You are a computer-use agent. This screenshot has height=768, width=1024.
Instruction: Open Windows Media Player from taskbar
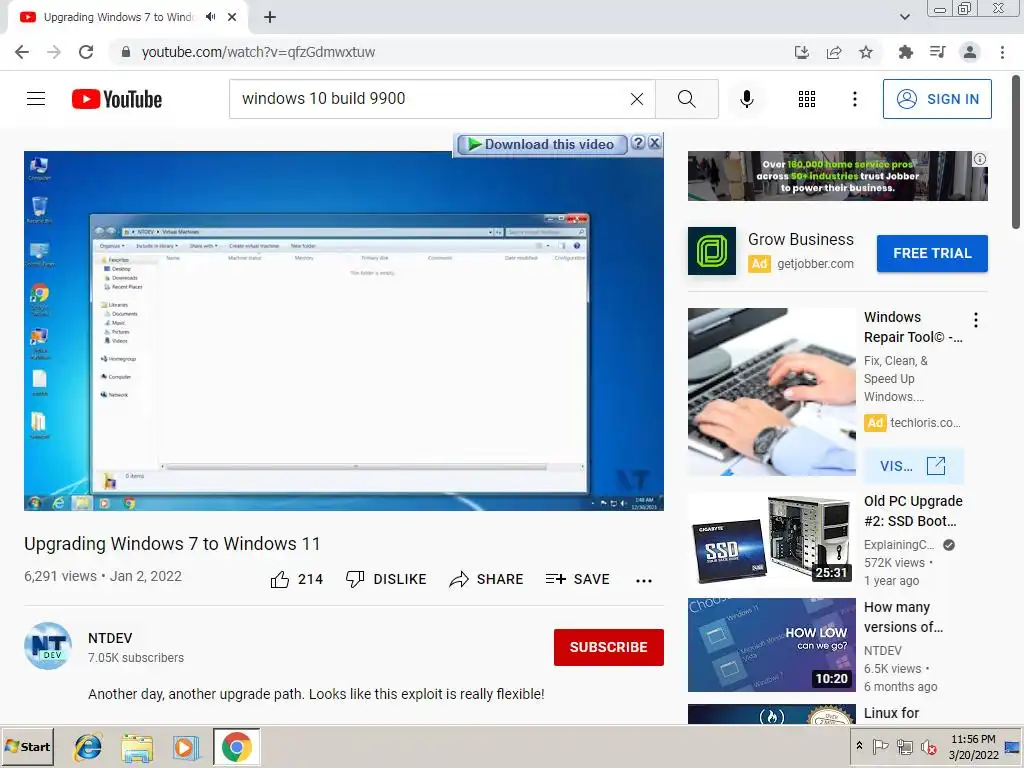tap(185, 748)
